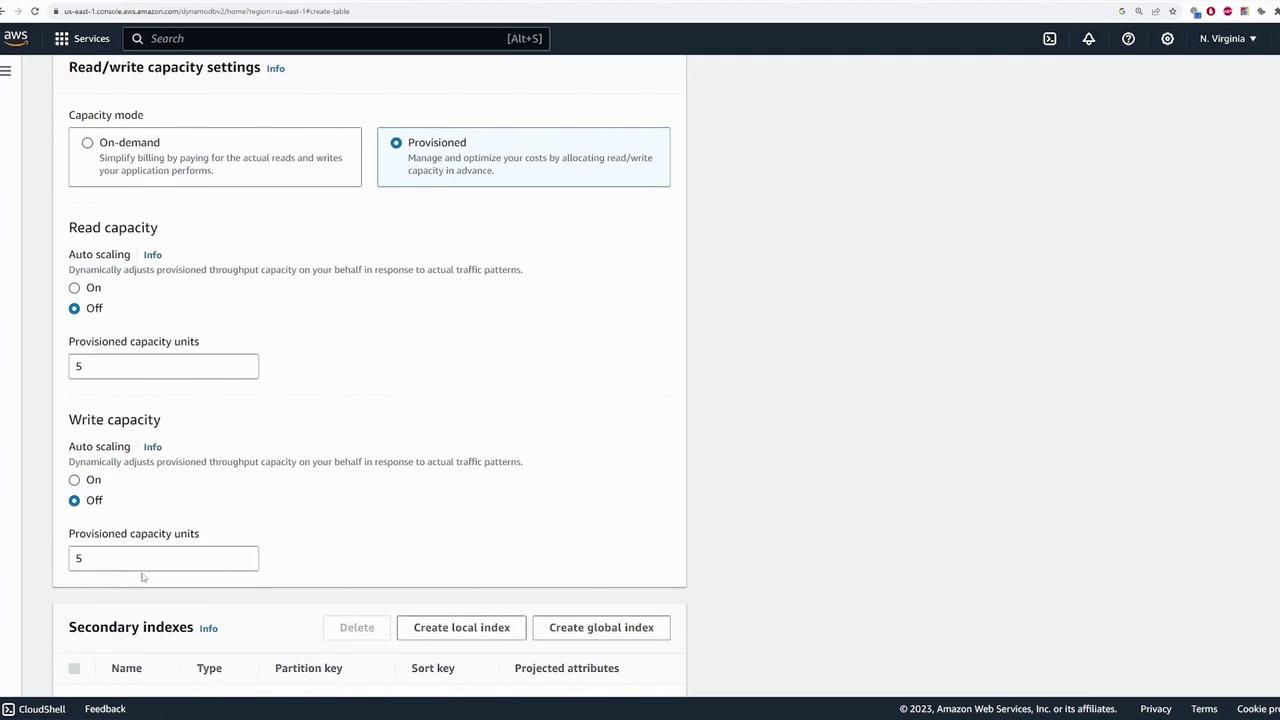This screenshot has height=720, width=1280.
Task: Open Info link for Read/write capacity settings
Action: (275, 69)
